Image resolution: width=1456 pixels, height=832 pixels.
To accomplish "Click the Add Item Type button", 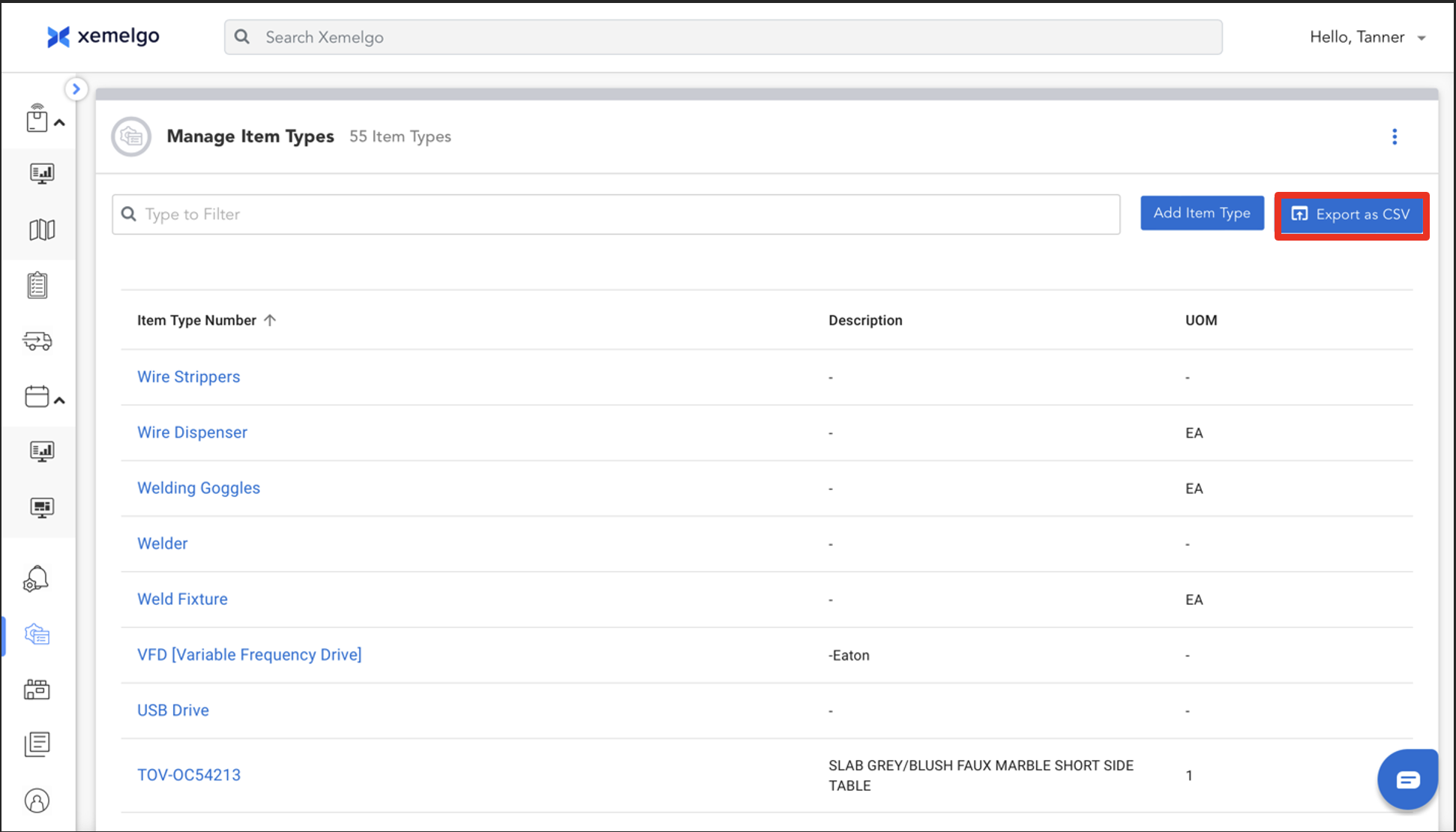I will coord(1202,213).
